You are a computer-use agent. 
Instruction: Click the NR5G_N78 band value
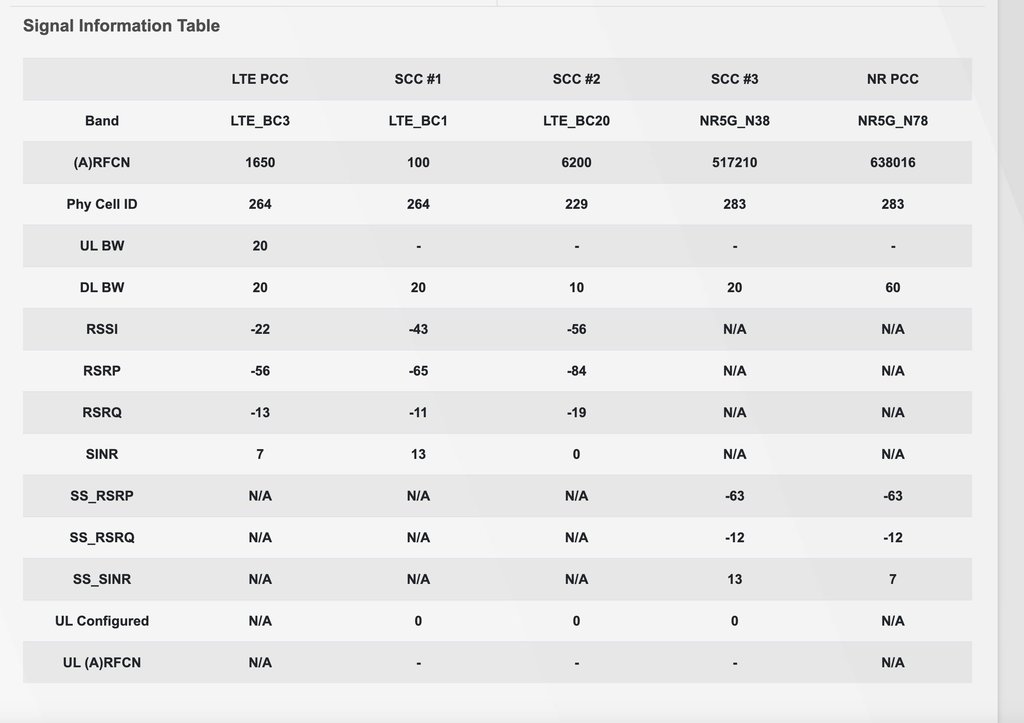point(893,121)
